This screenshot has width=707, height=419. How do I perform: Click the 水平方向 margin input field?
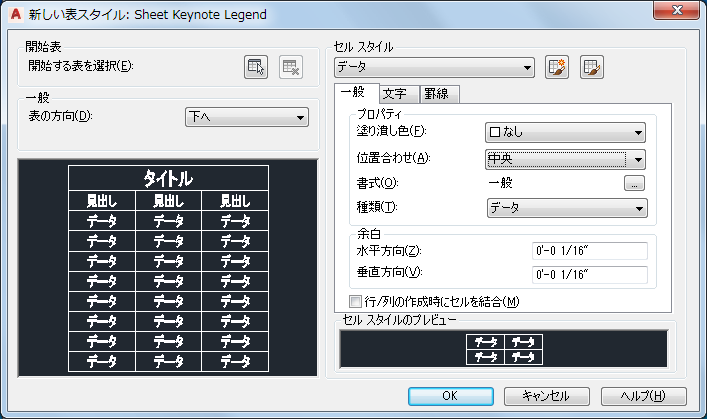(x=589, y=251)
